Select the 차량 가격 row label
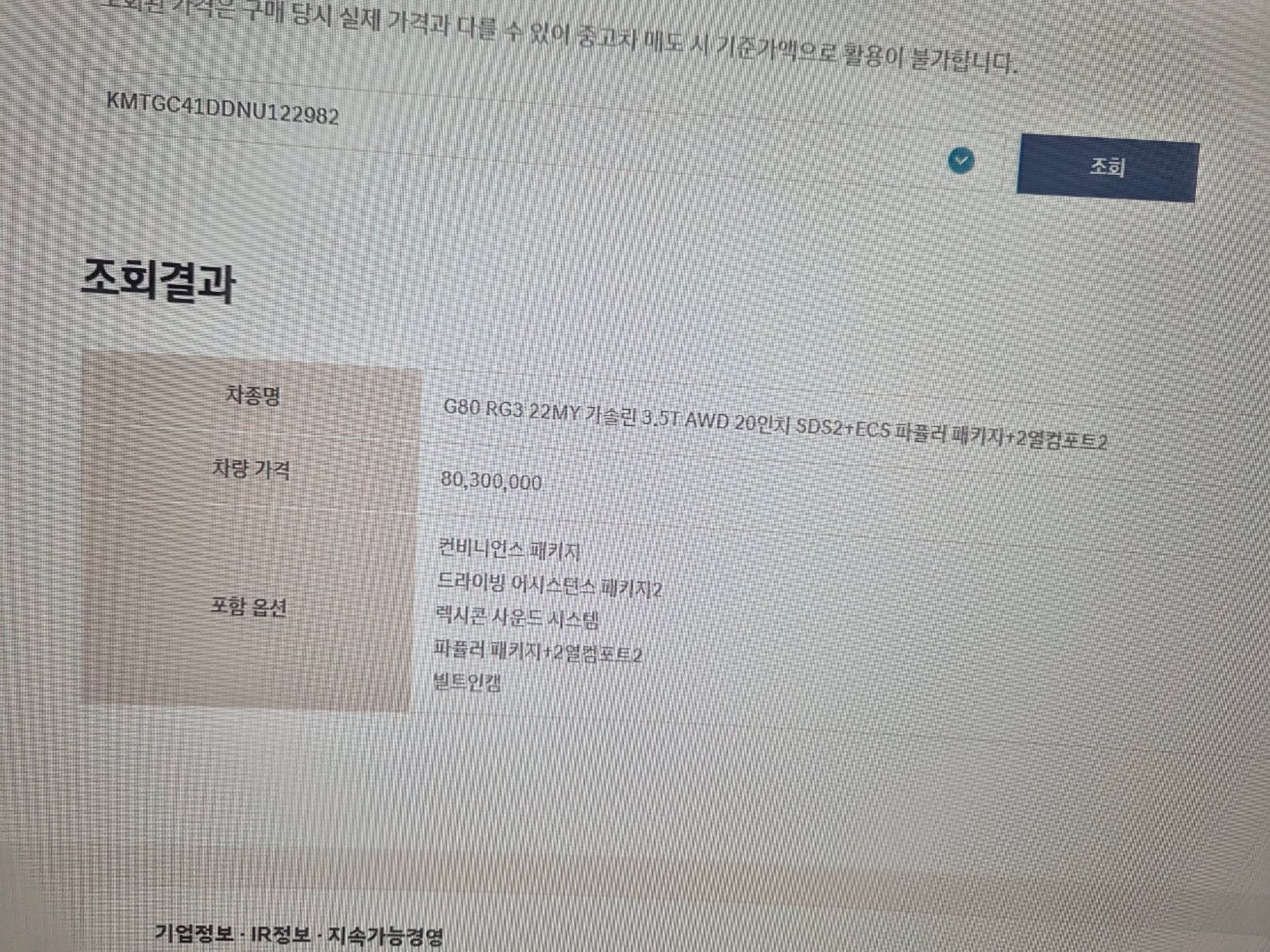The height and width of the screenshot is (952, 1270). tap(251, 469)
